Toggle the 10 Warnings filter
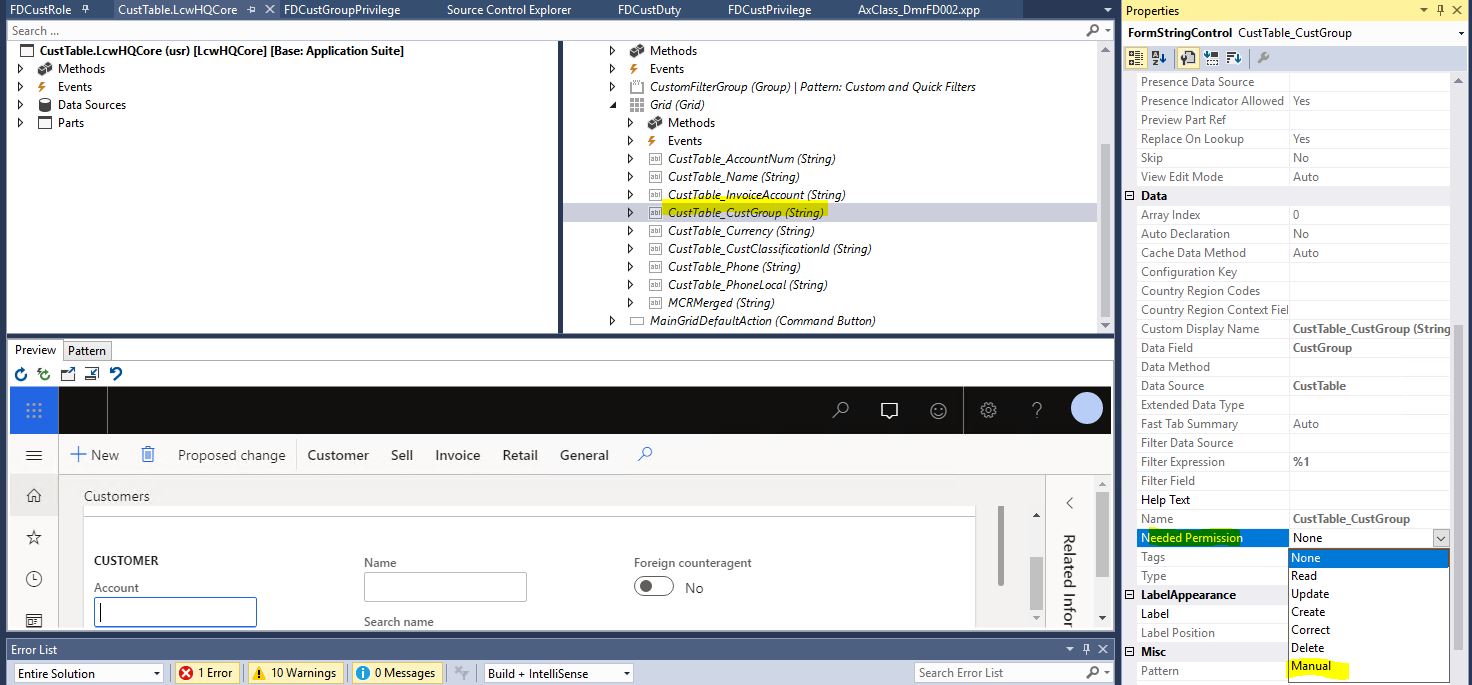The image size is (1472, 685). pos(294,673)
